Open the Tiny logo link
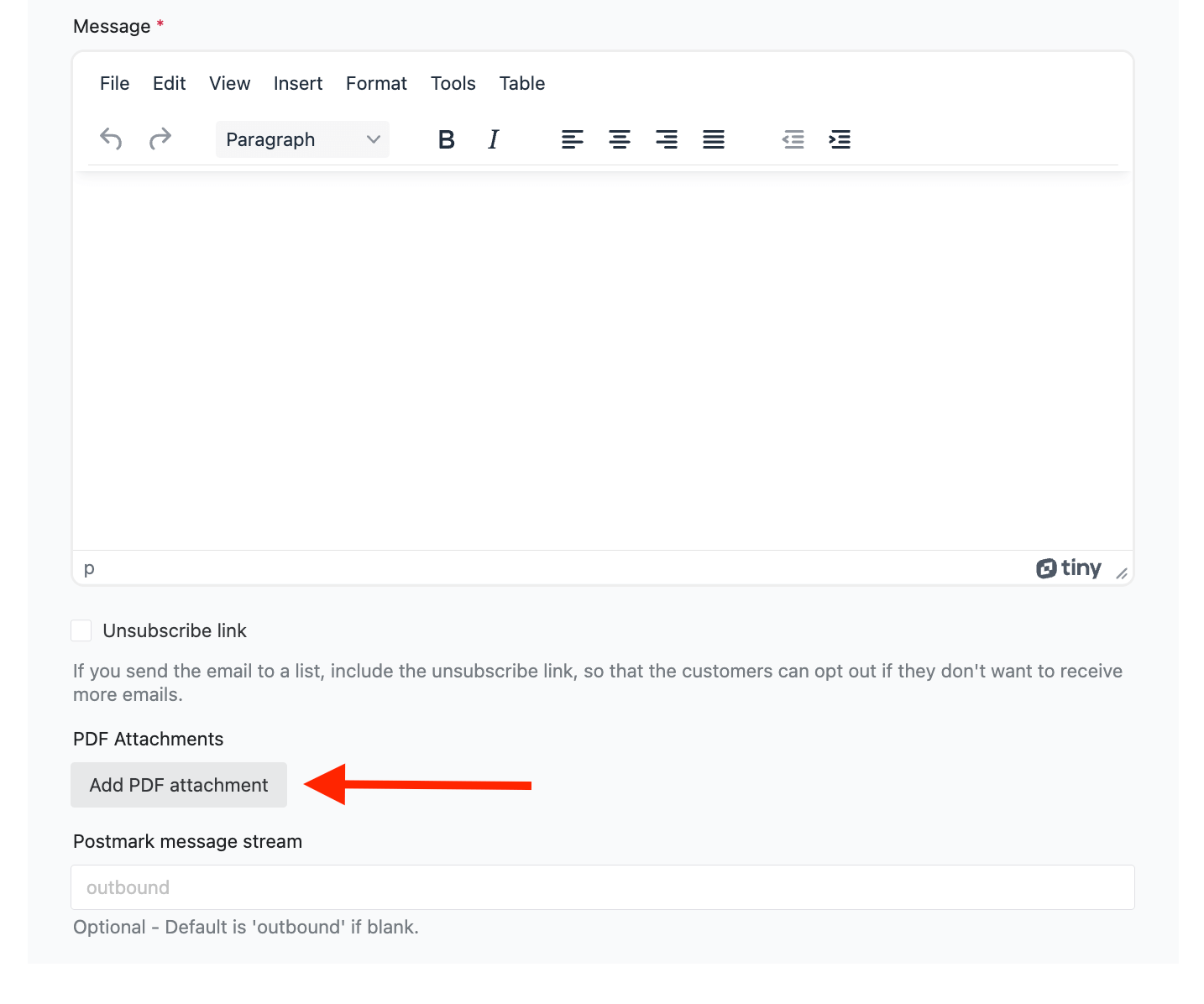 tap(1069, 568)
